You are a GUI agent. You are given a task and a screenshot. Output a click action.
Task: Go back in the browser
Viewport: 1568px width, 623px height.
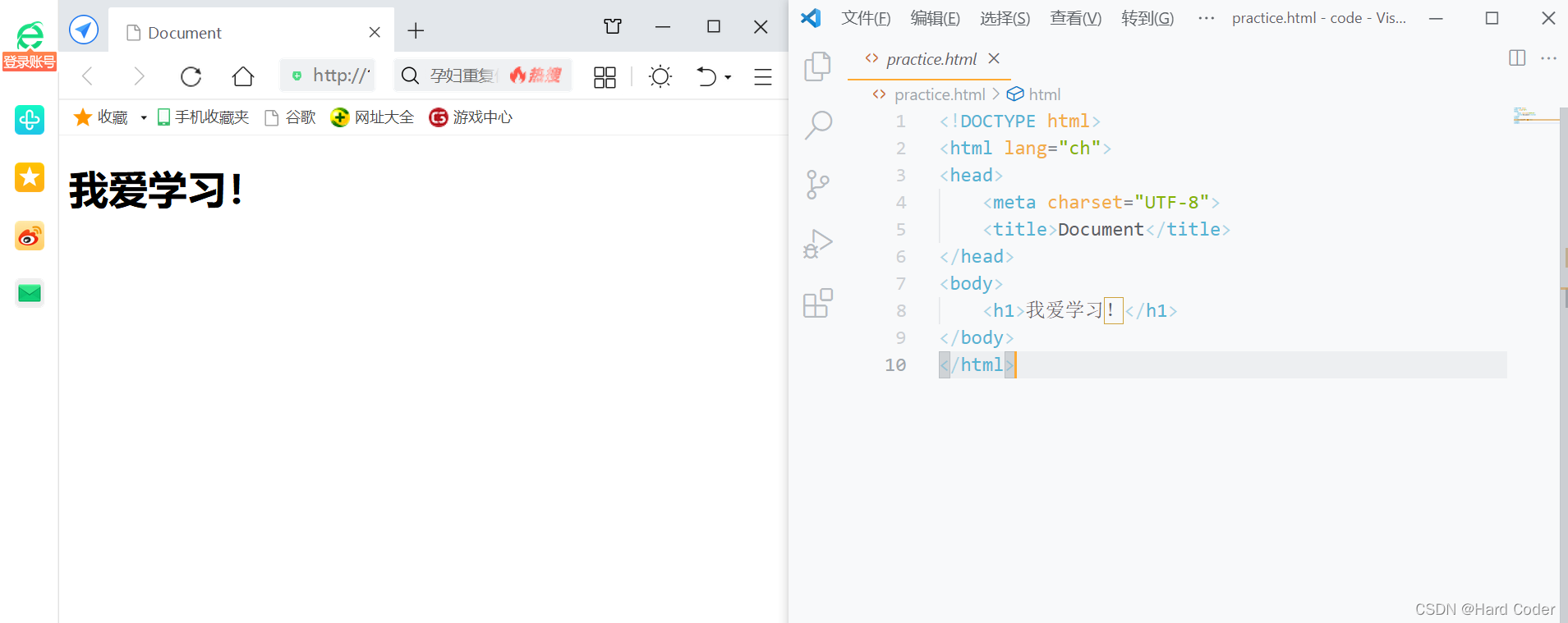[x=88, y=76]
